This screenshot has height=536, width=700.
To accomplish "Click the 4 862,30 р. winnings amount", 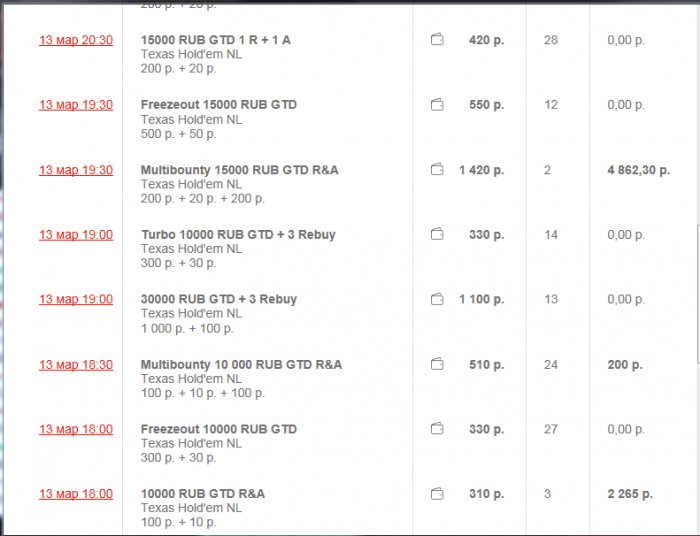I will click(x=638, y=170).
